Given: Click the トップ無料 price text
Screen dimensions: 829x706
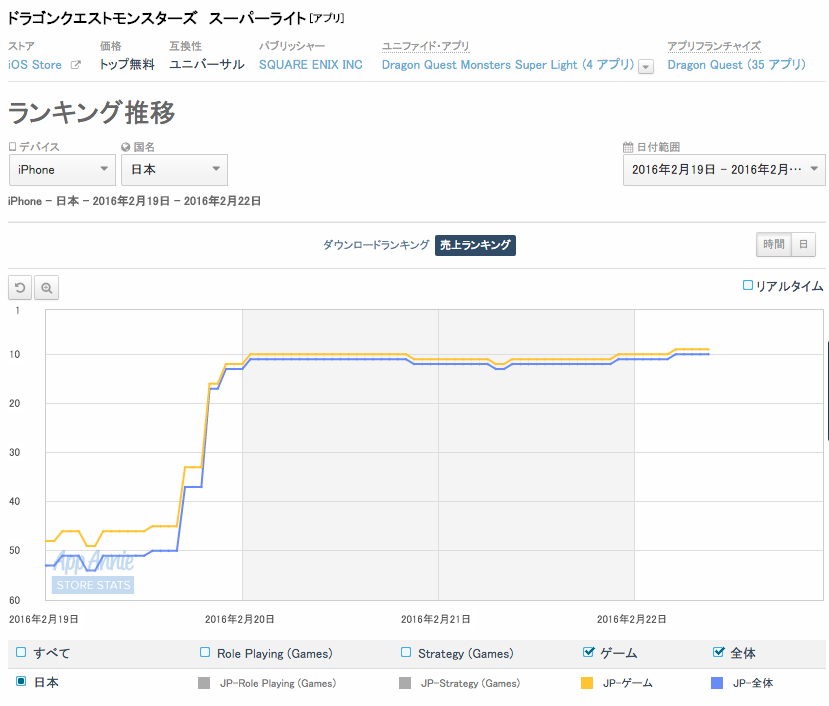Looking at the screenshot, I should coord(127,65).
